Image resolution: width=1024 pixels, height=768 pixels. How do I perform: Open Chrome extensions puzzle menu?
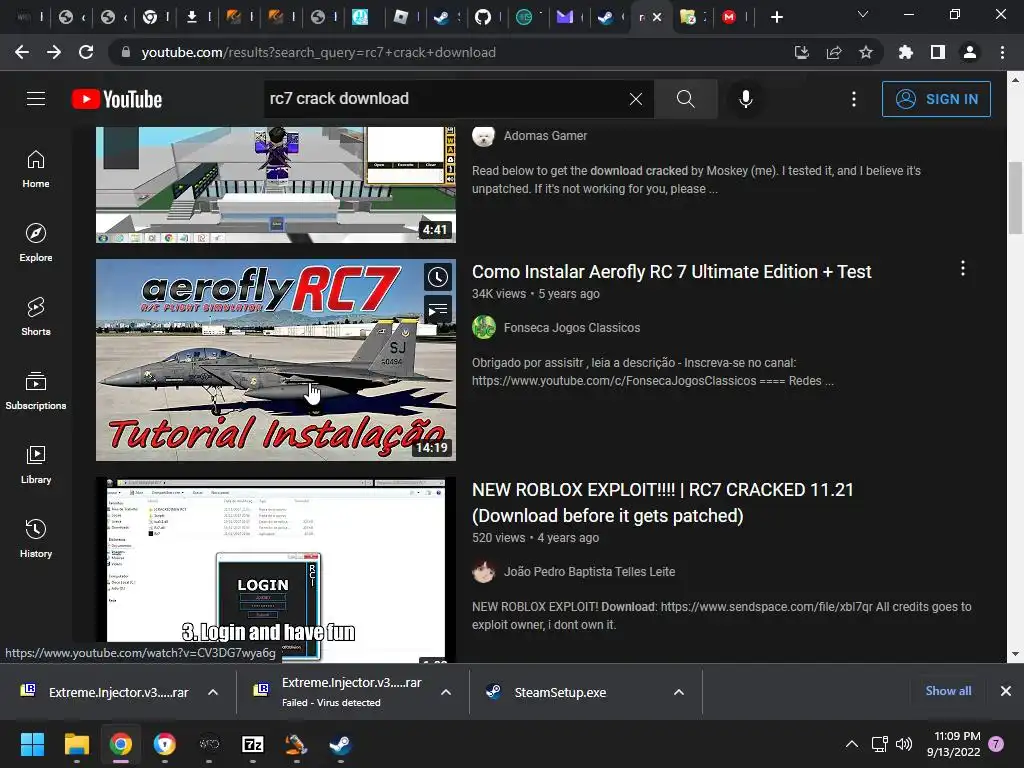[x=905, y=52]
